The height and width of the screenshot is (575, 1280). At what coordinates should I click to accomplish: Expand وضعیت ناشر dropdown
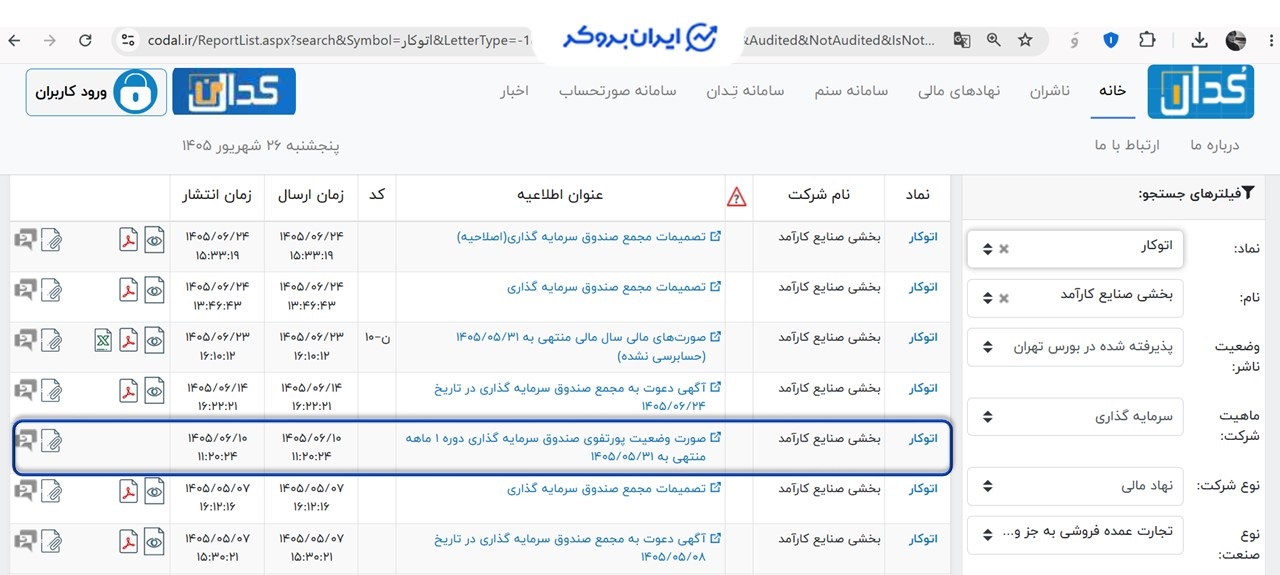tap(1075, 347)
